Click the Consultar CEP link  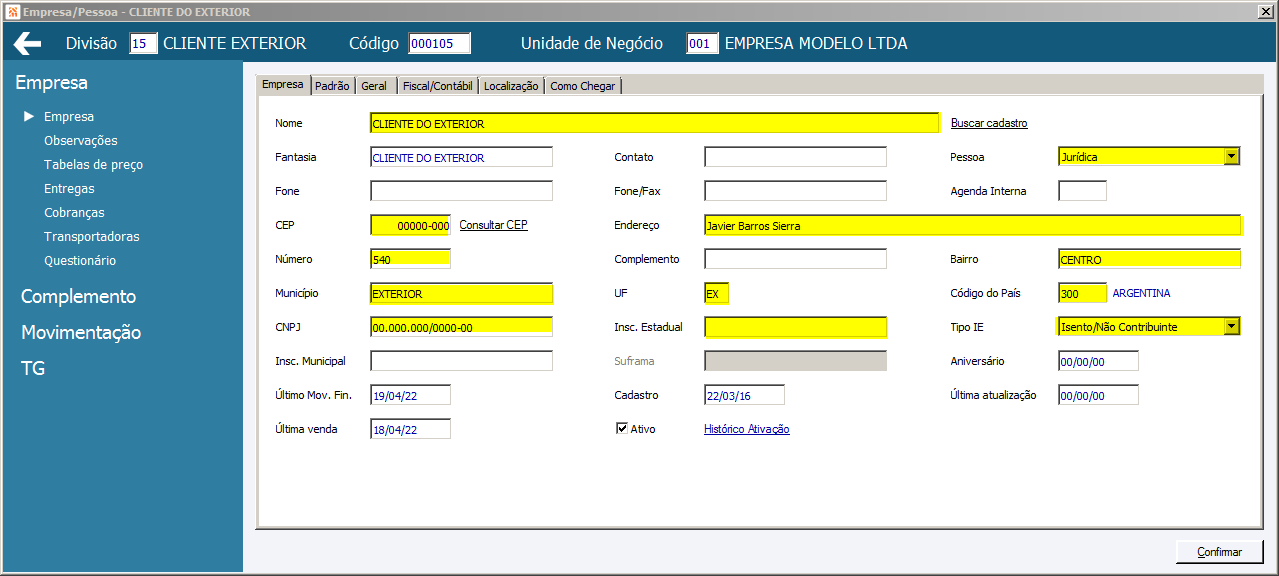[493, 225]
